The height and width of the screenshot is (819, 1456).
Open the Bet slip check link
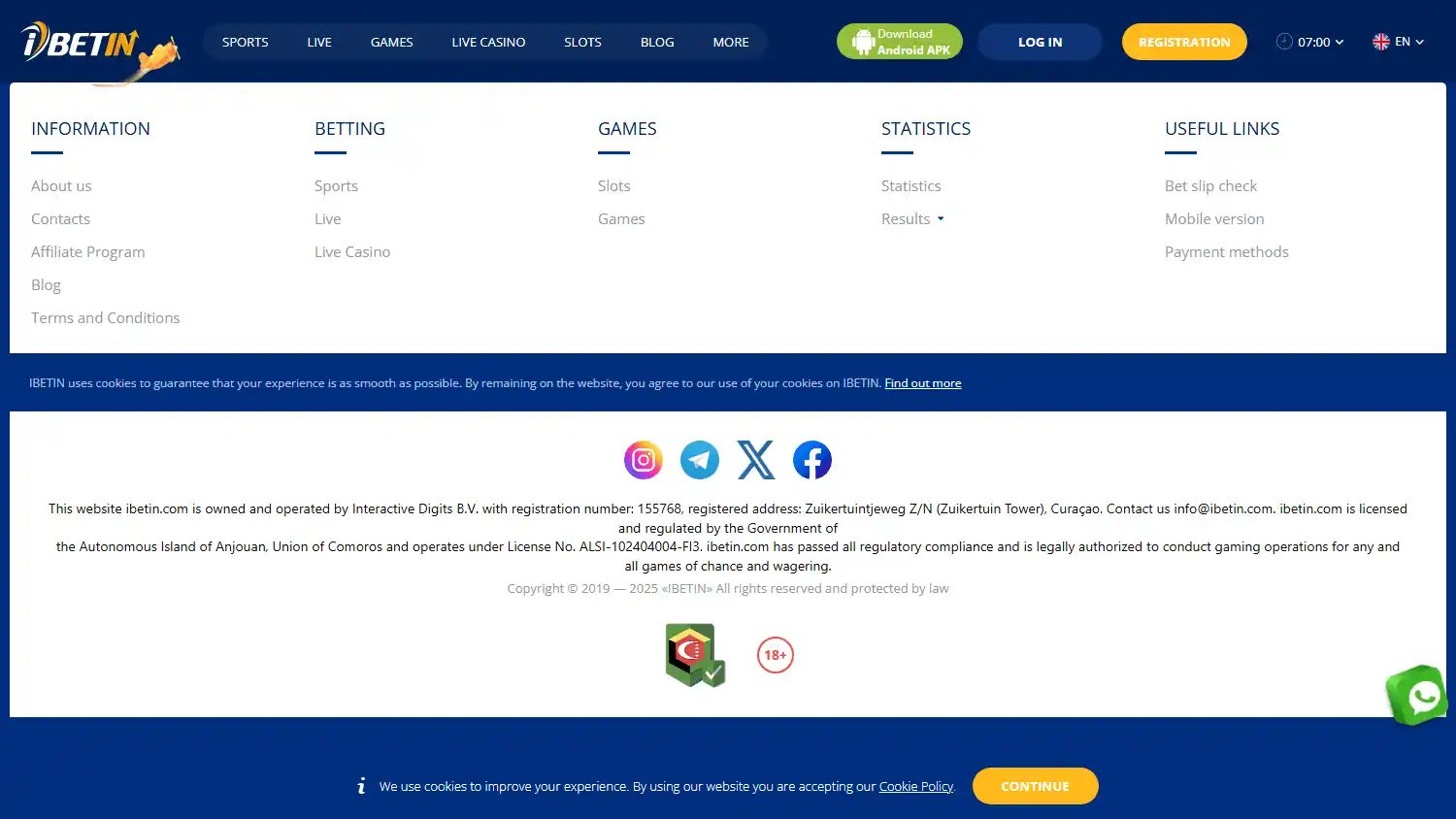(x=1210, y=186)
